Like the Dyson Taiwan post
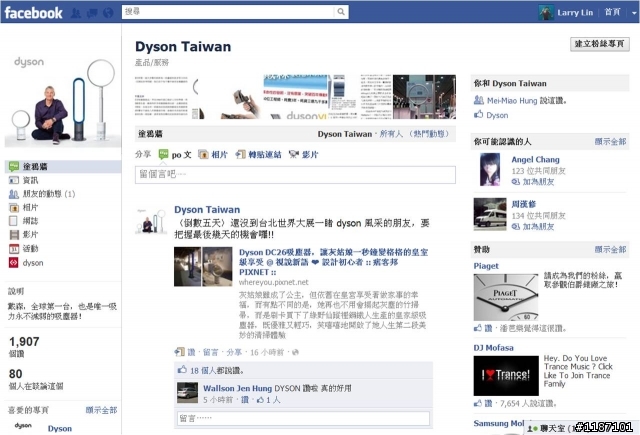The image size is (640, 435). pos(191,352)
